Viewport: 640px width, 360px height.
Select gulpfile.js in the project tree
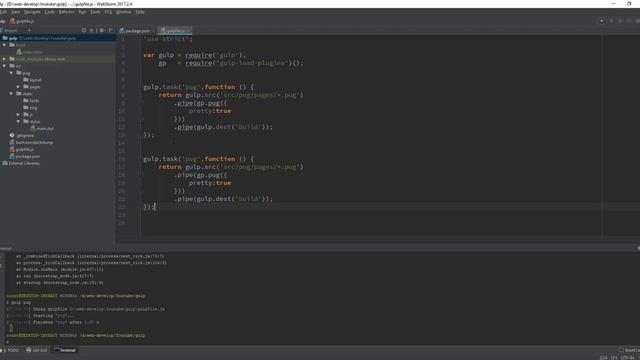coord(22,149)
